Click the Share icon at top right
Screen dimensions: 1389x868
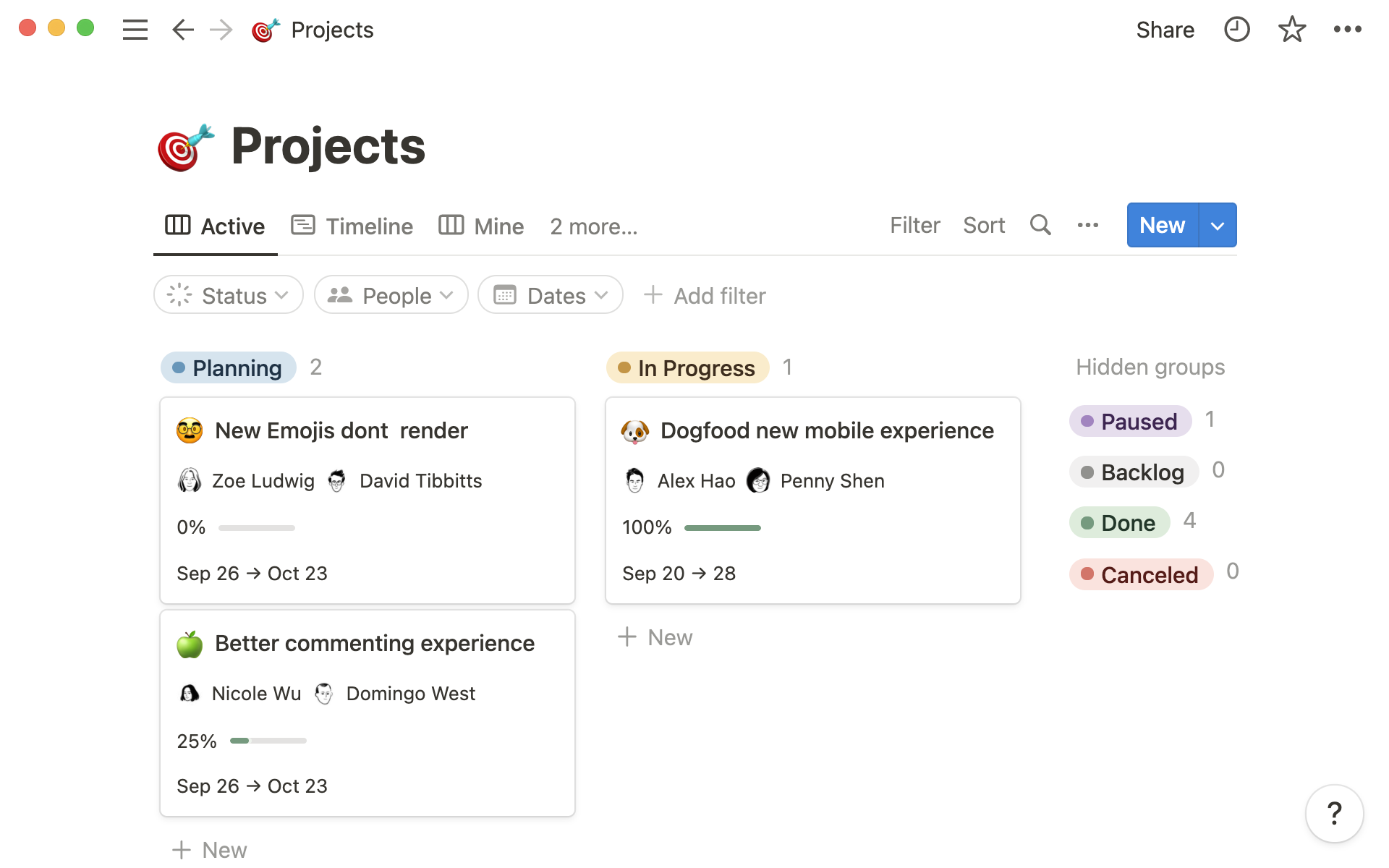[x=1165, y=29]
